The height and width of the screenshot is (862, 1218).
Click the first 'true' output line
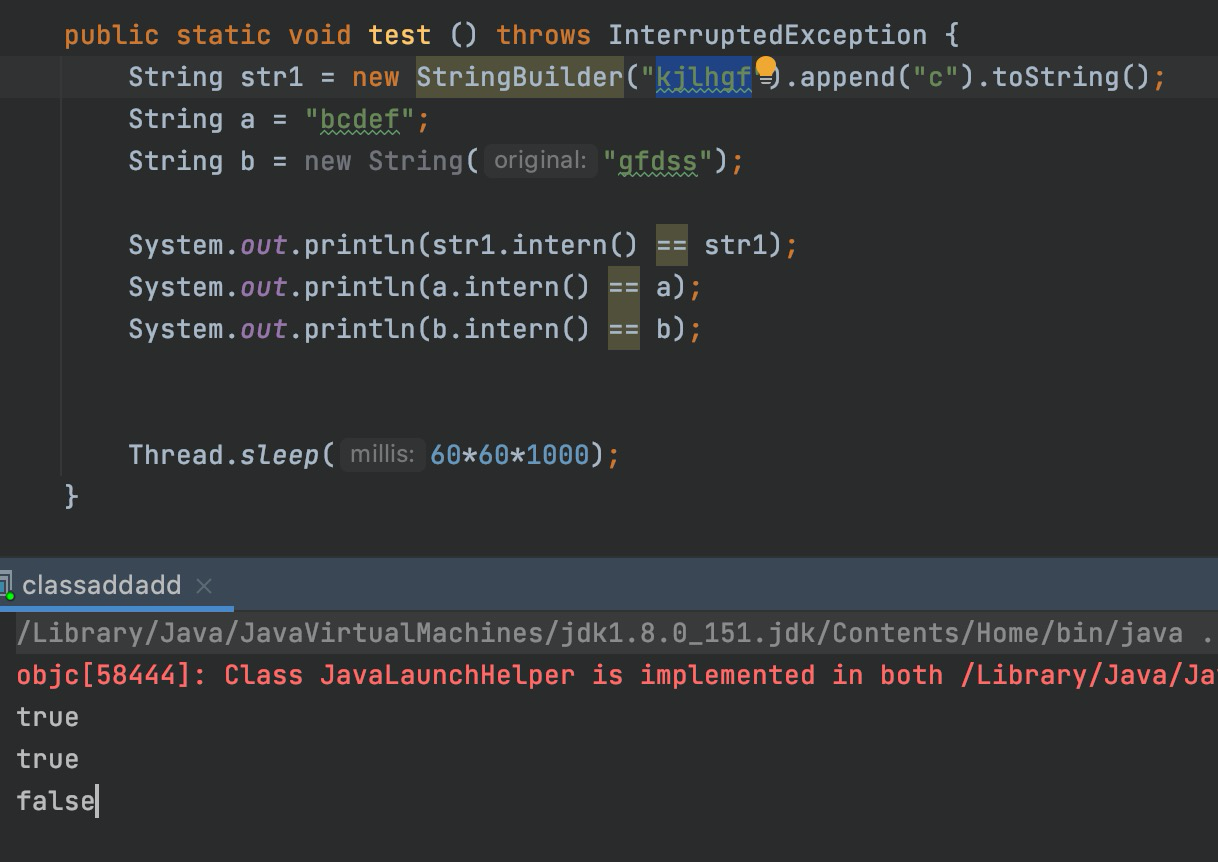[x=48, y=717]
